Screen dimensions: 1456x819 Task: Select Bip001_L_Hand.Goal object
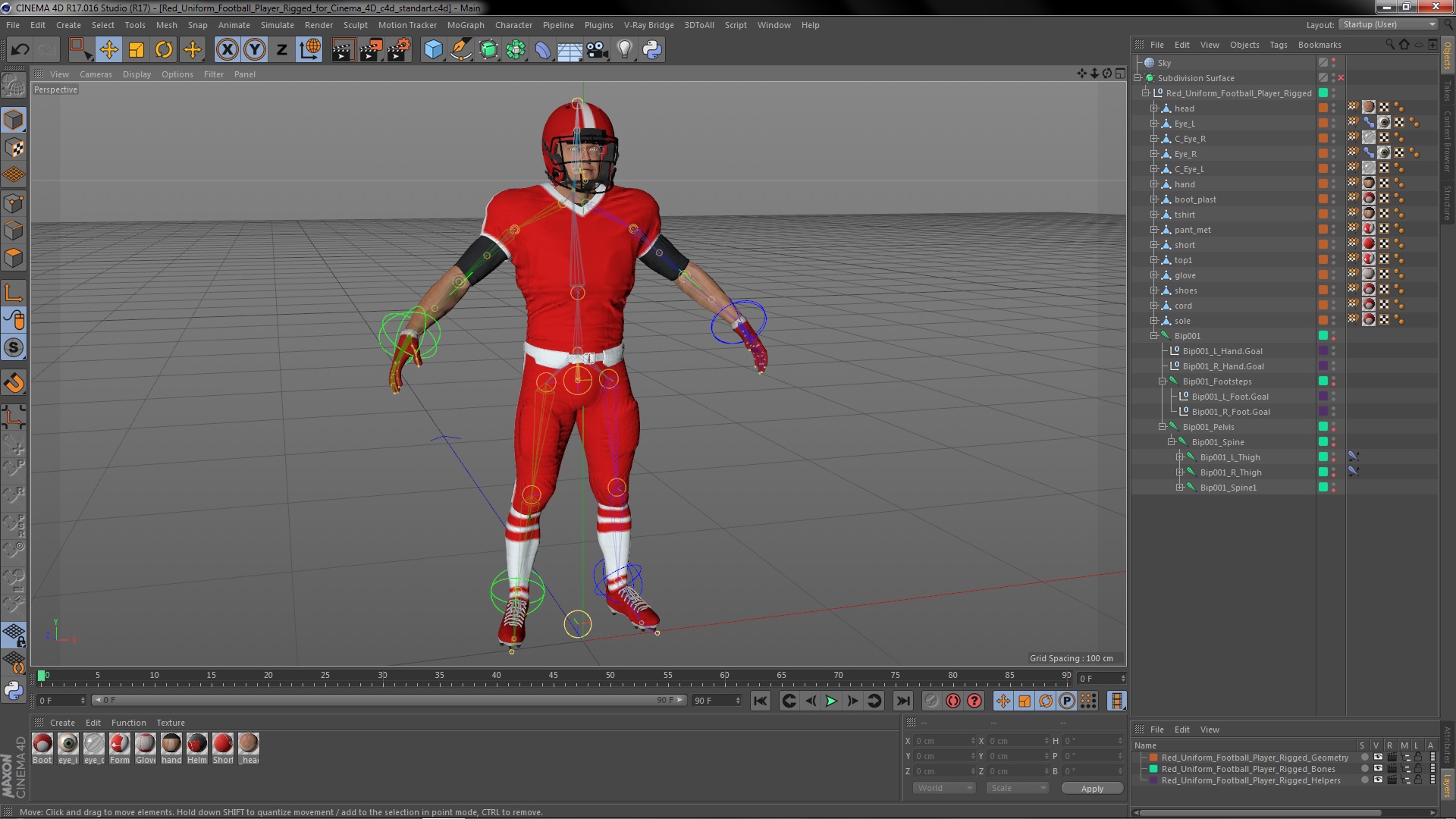pos(1222,351)
